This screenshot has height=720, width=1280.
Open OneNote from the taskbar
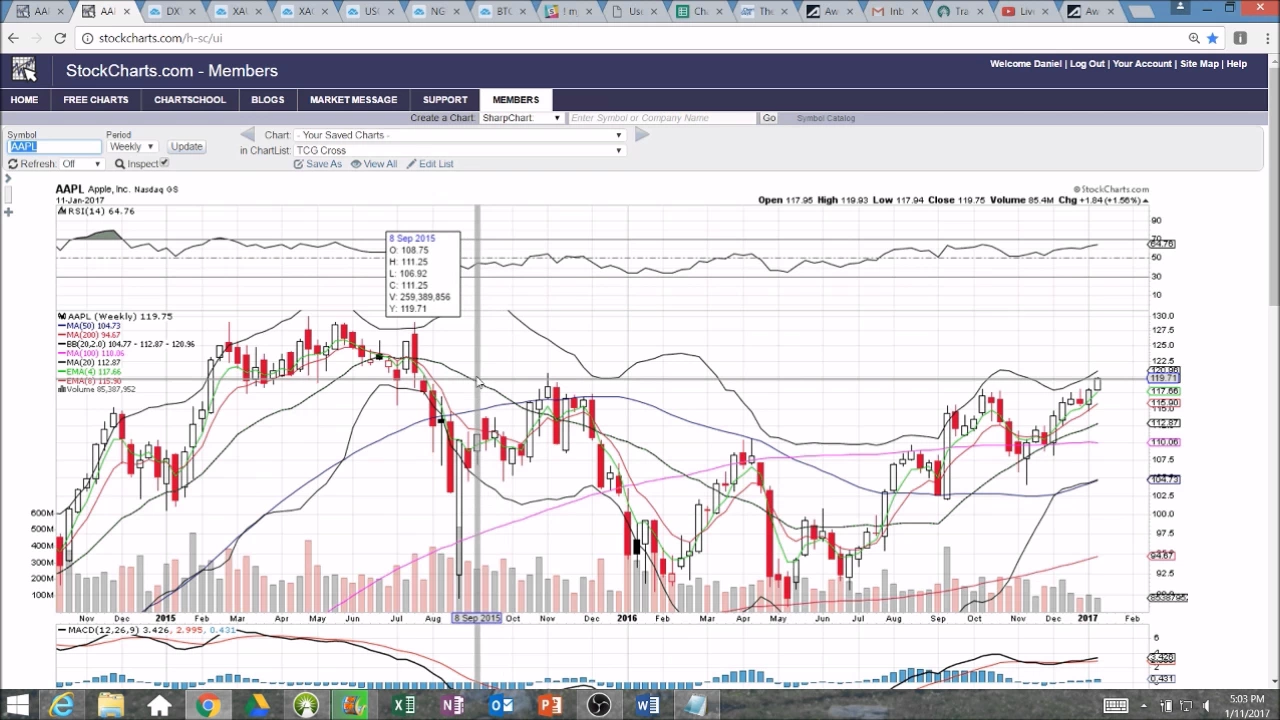(453, 706)
